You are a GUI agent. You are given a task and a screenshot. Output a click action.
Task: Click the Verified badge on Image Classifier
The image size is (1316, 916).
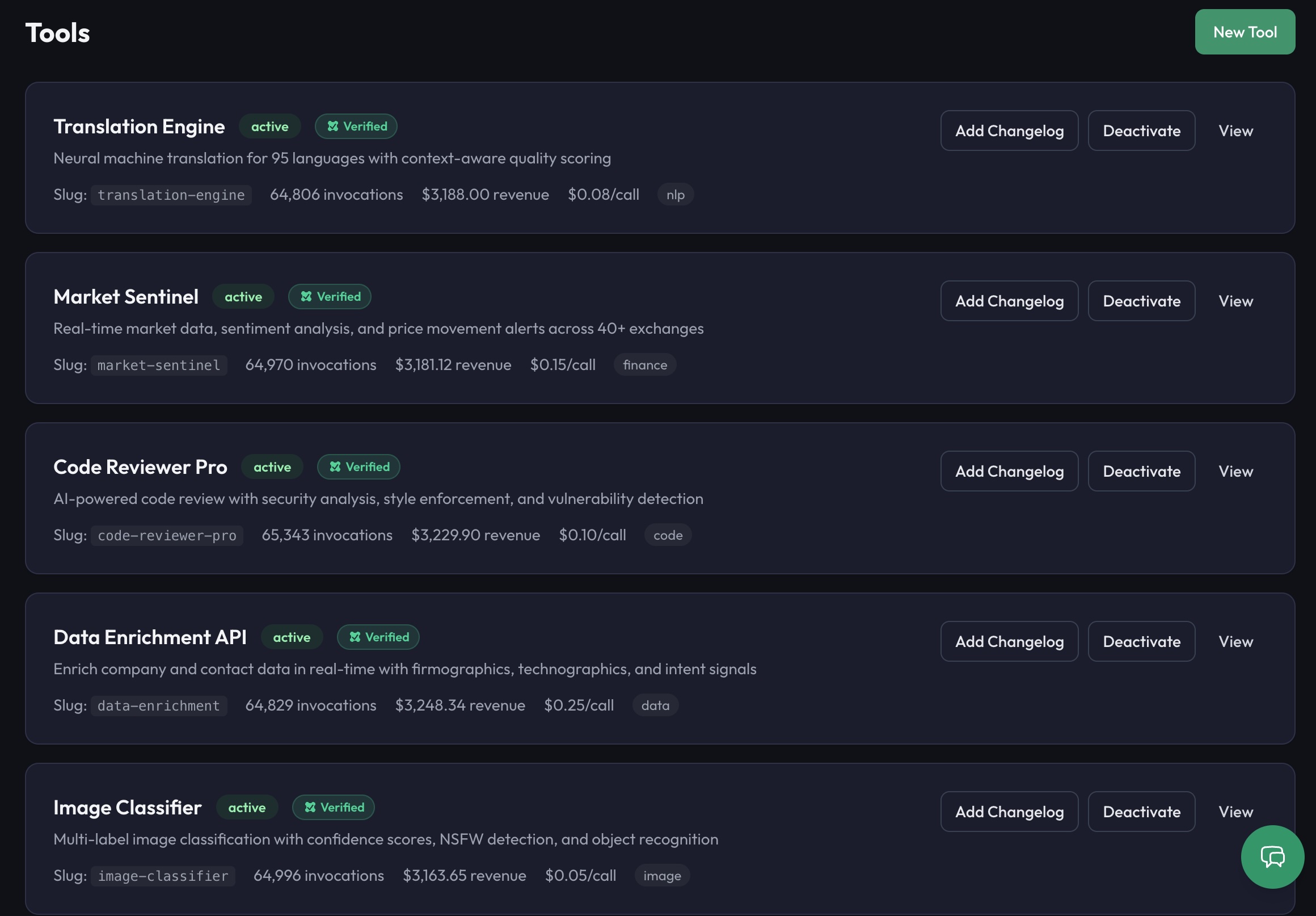[x=333, y=808]
